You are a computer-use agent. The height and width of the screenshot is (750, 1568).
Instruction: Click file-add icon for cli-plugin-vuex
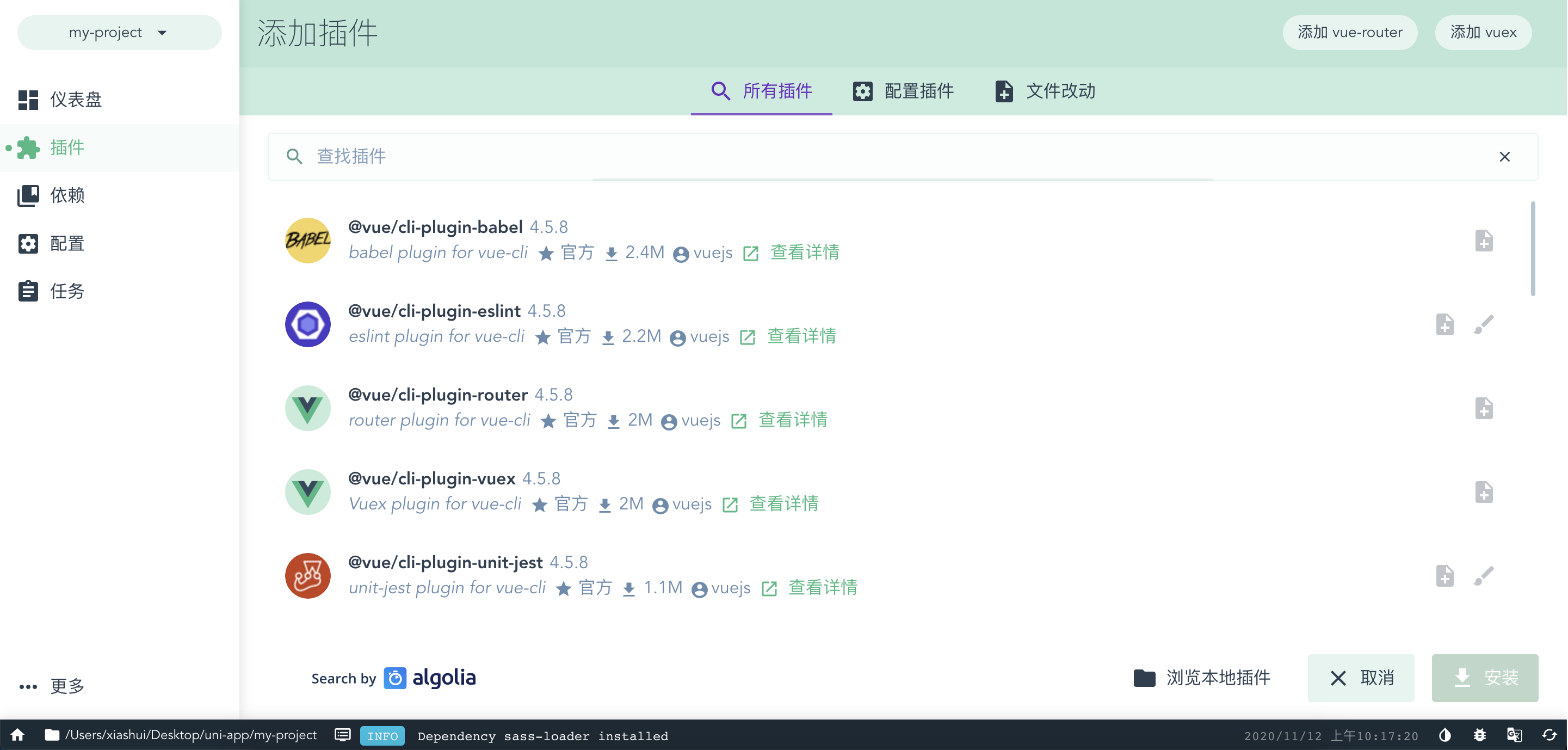tap(1483, 492)
